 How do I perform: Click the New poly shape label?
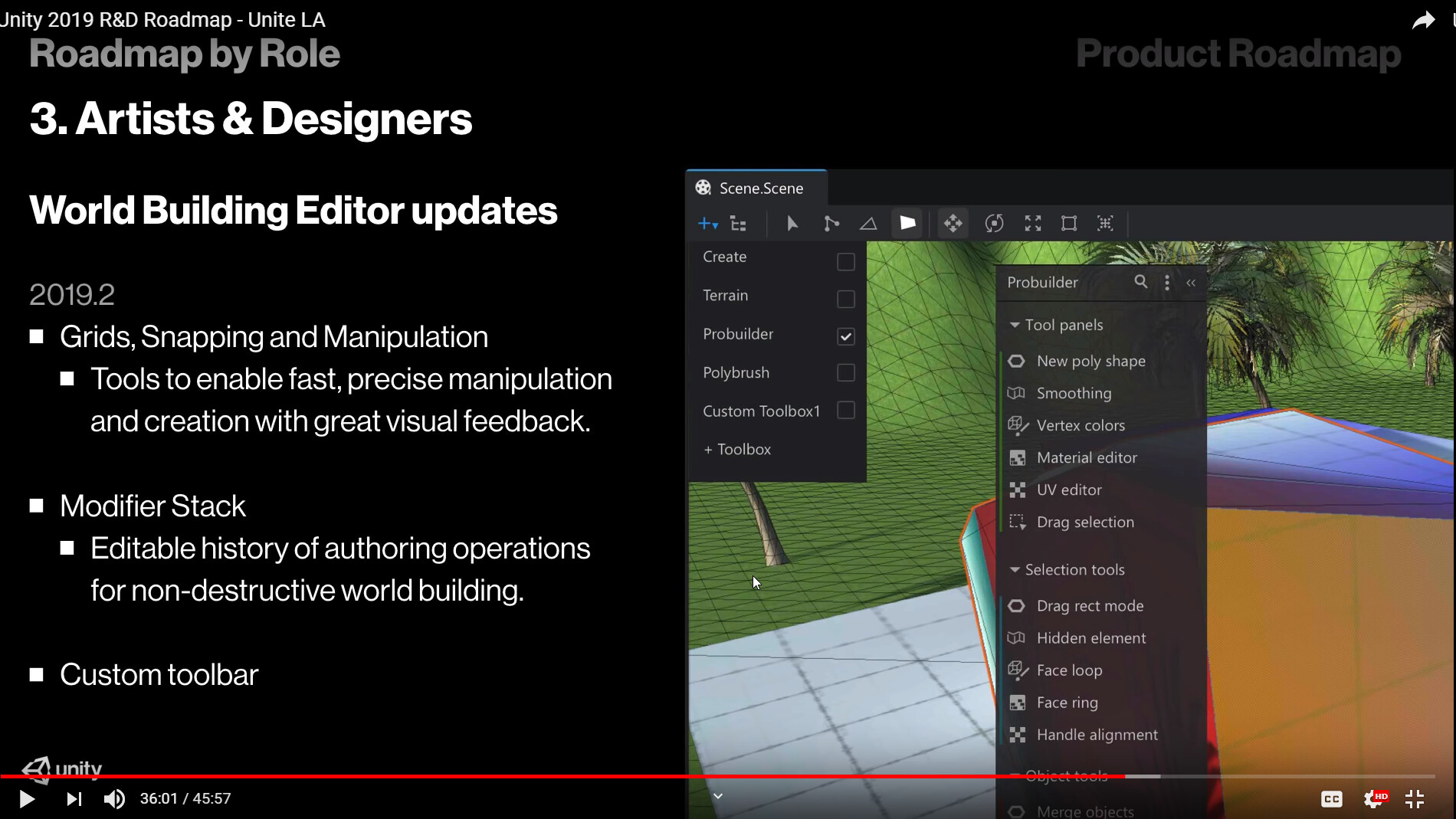[1091, 361]
